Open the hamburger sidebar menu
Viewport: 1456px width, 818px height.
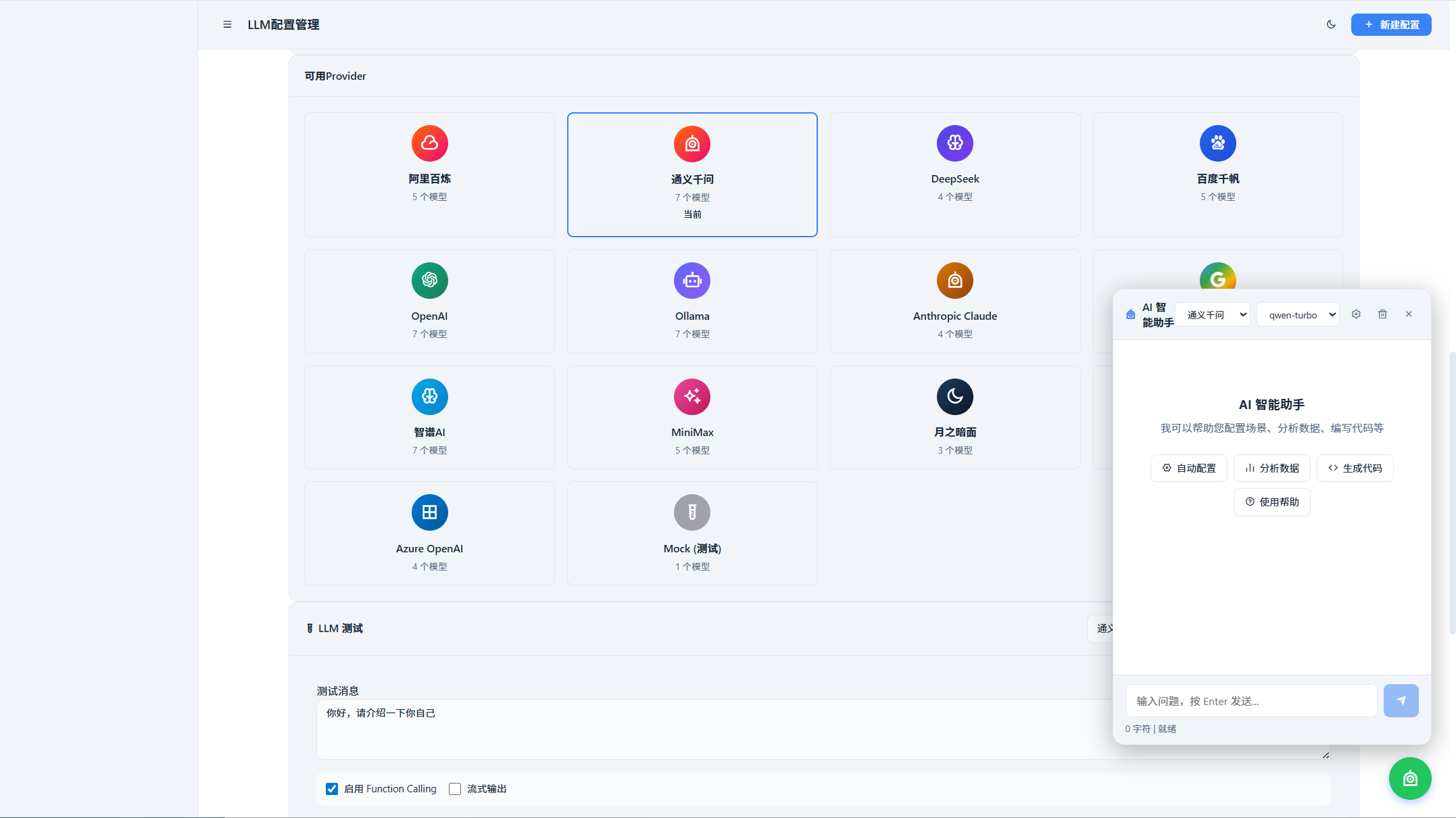[x=227, y=25]
